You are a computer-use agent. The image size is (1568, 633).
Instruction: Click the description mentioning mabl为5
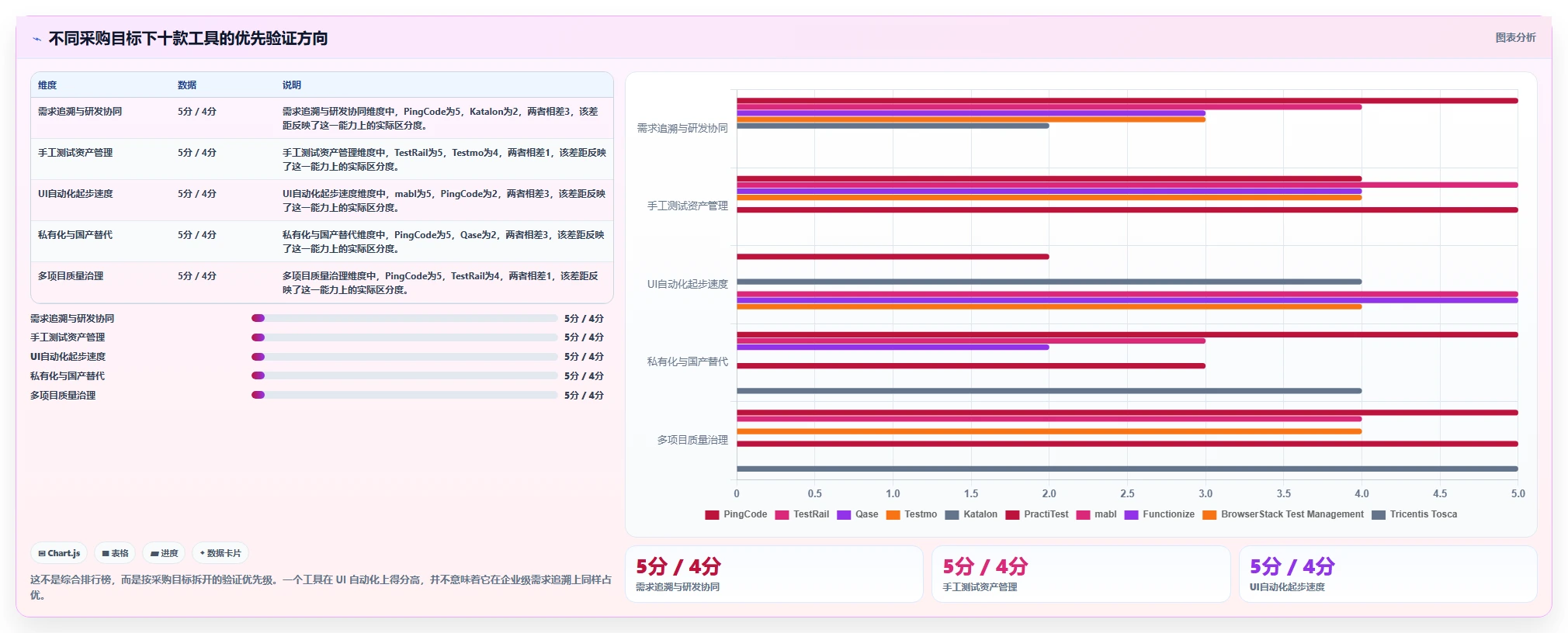point(444,201)
